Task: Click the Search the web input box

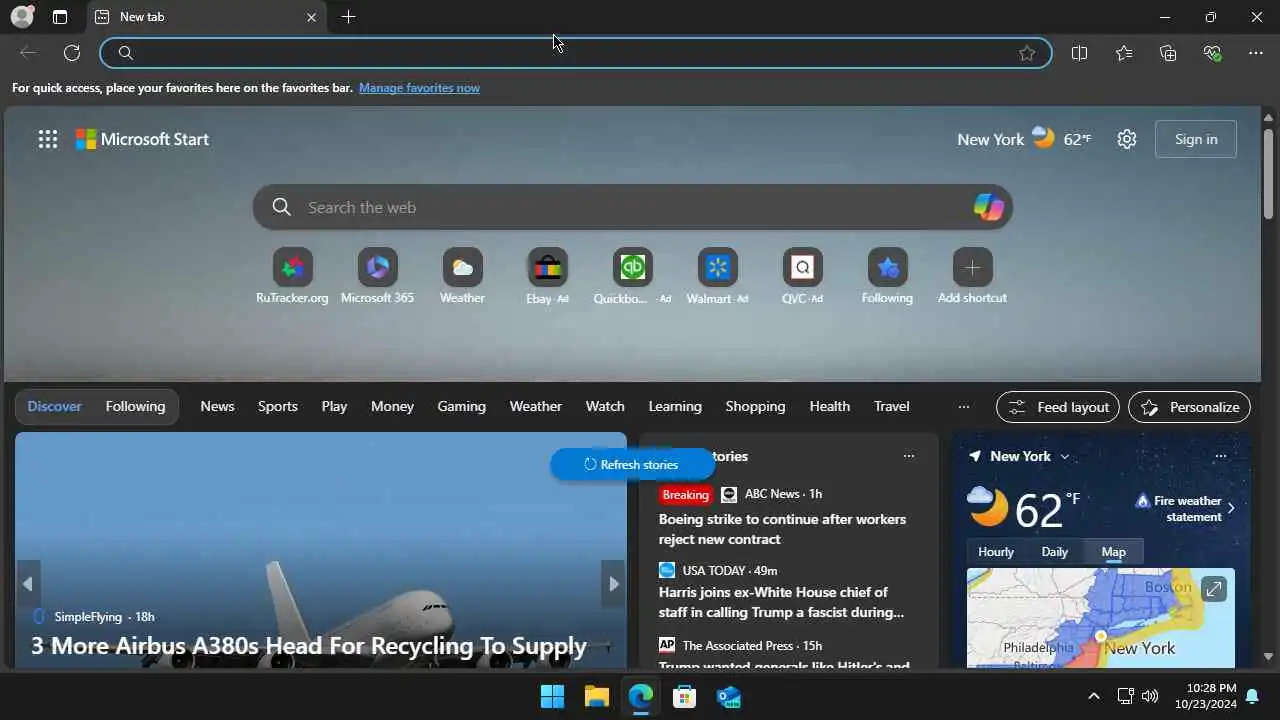Action: (x=632, y=207)
